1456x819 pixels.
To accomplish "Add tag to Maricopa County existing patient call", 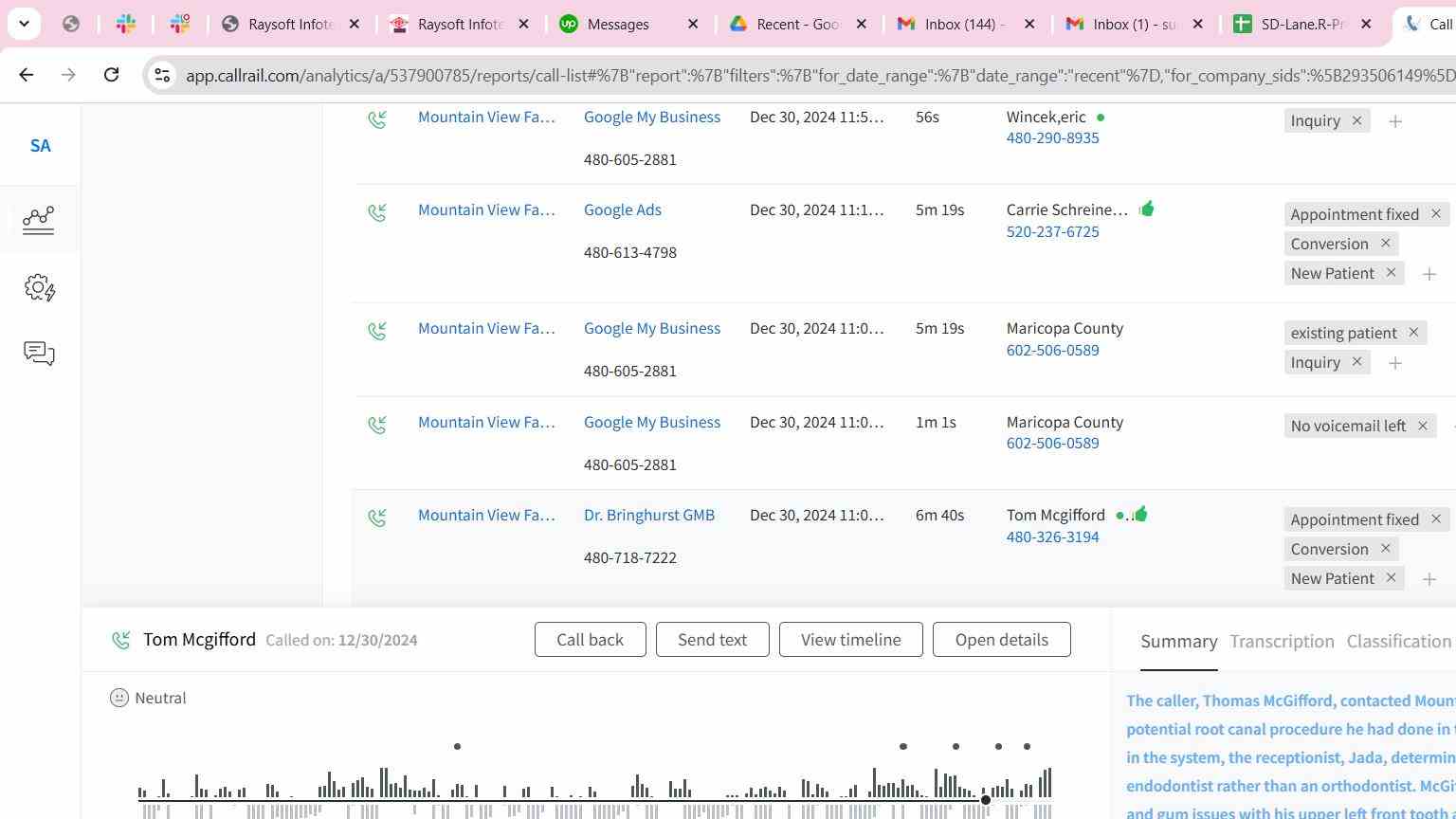I will [x=1395, y=363].
